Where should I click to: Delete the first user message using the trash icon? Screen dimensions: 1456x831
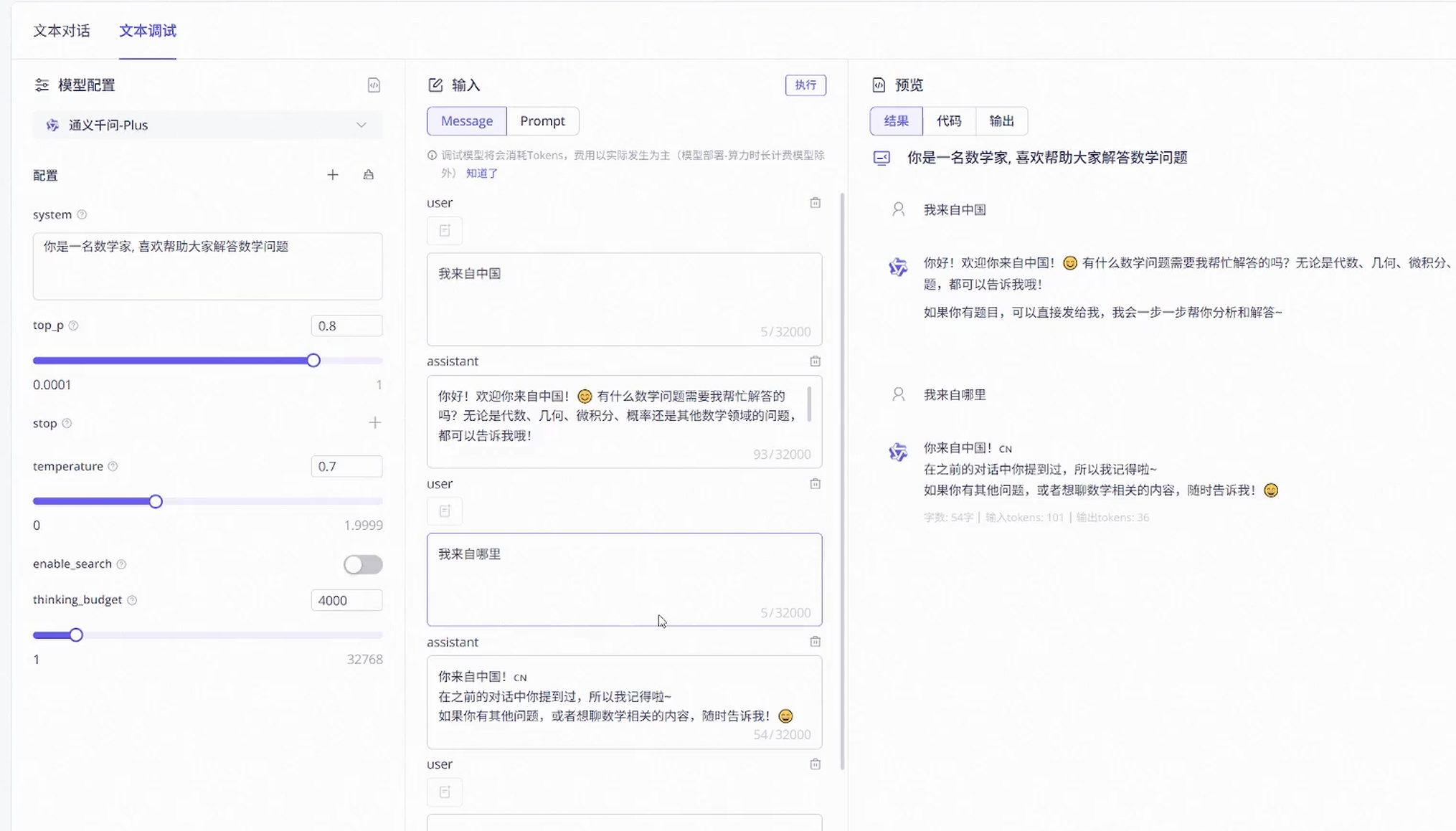[815, 203]
